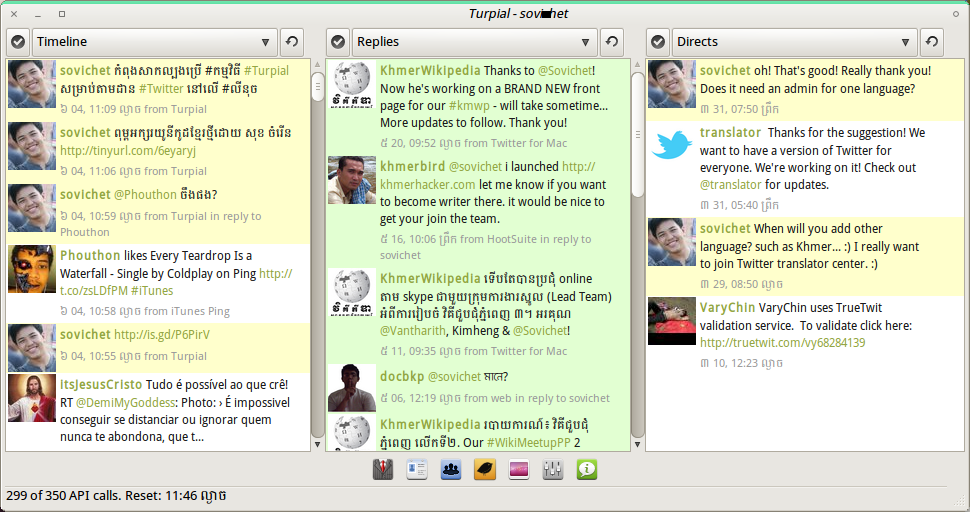The height and width of the screenshot is (512, 970).
Task: Open the #kmwp hashtag link
Action: coord(469,106)
